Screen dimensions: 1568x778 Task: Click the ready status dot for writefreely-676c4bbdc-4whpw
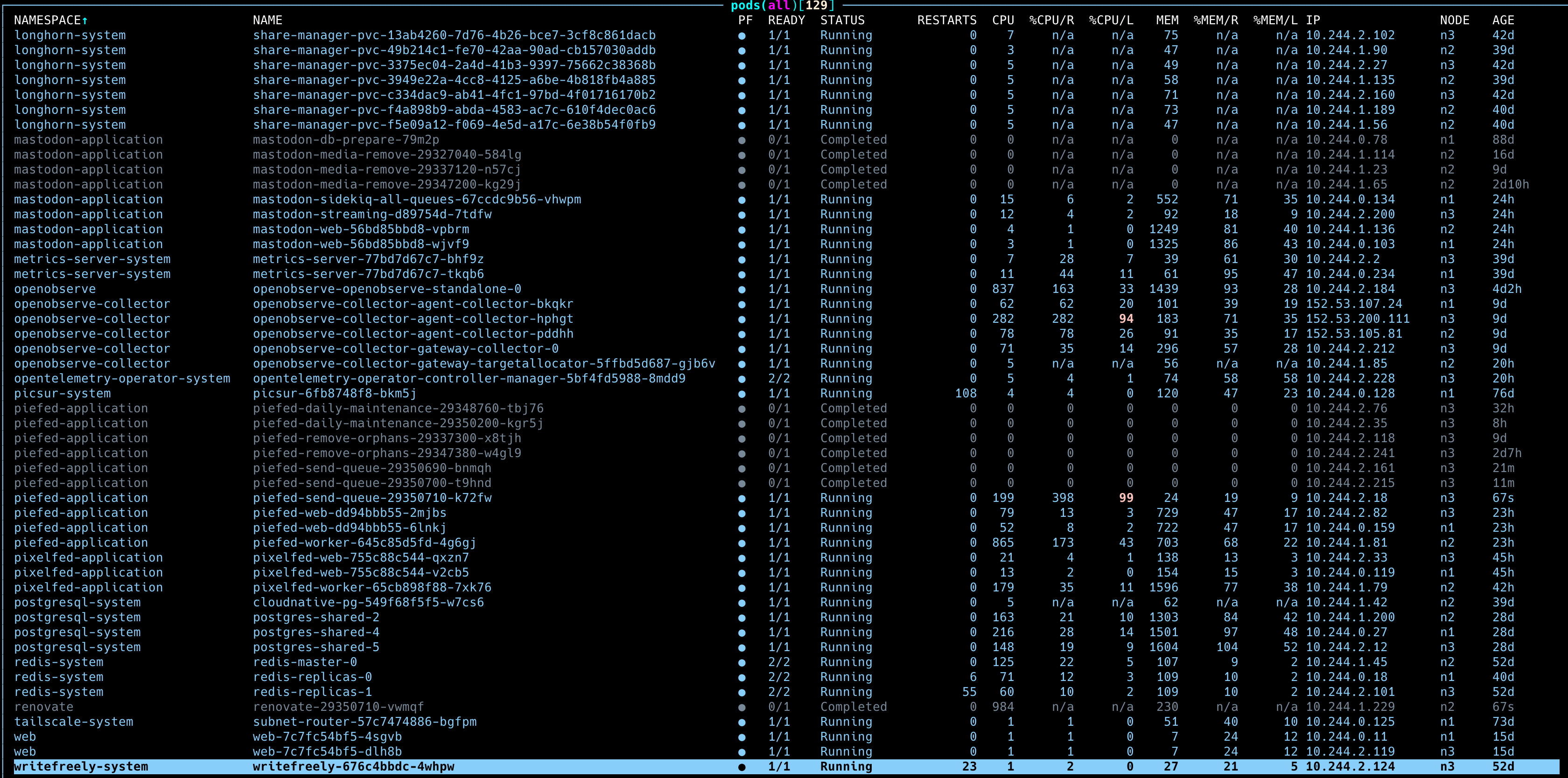[742, 766]
